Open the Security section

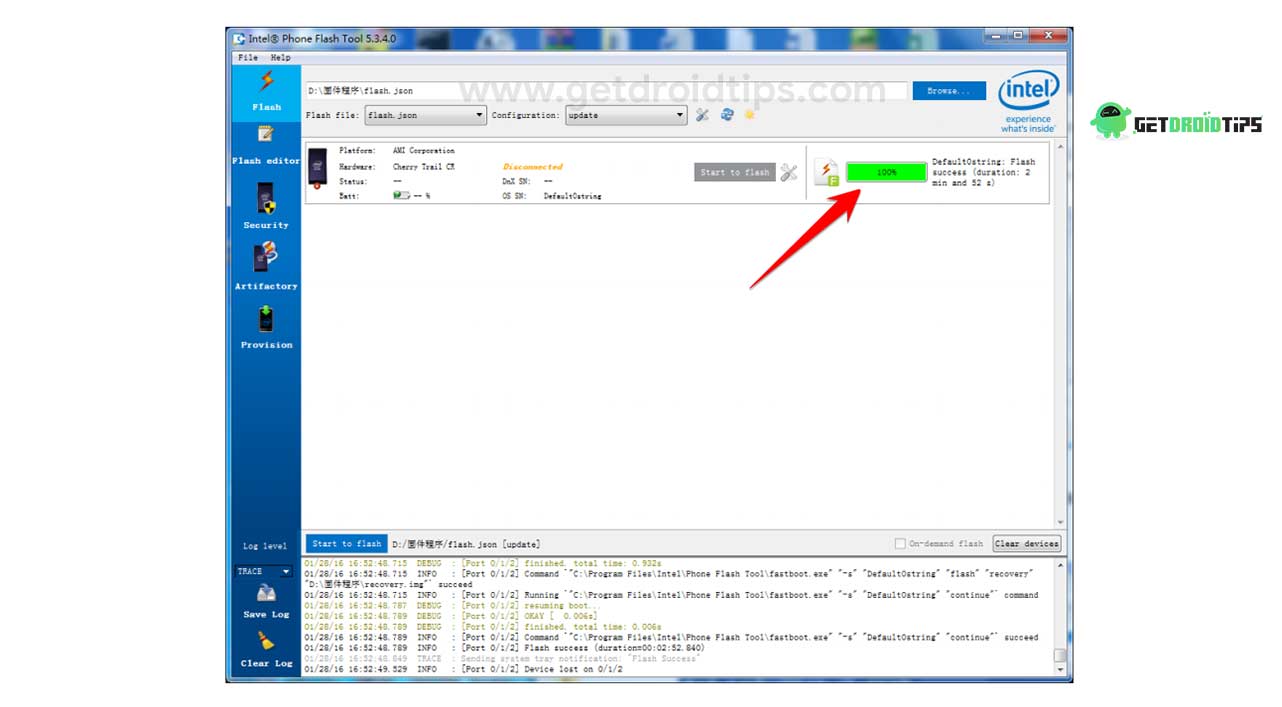click(x=266, y=206)
